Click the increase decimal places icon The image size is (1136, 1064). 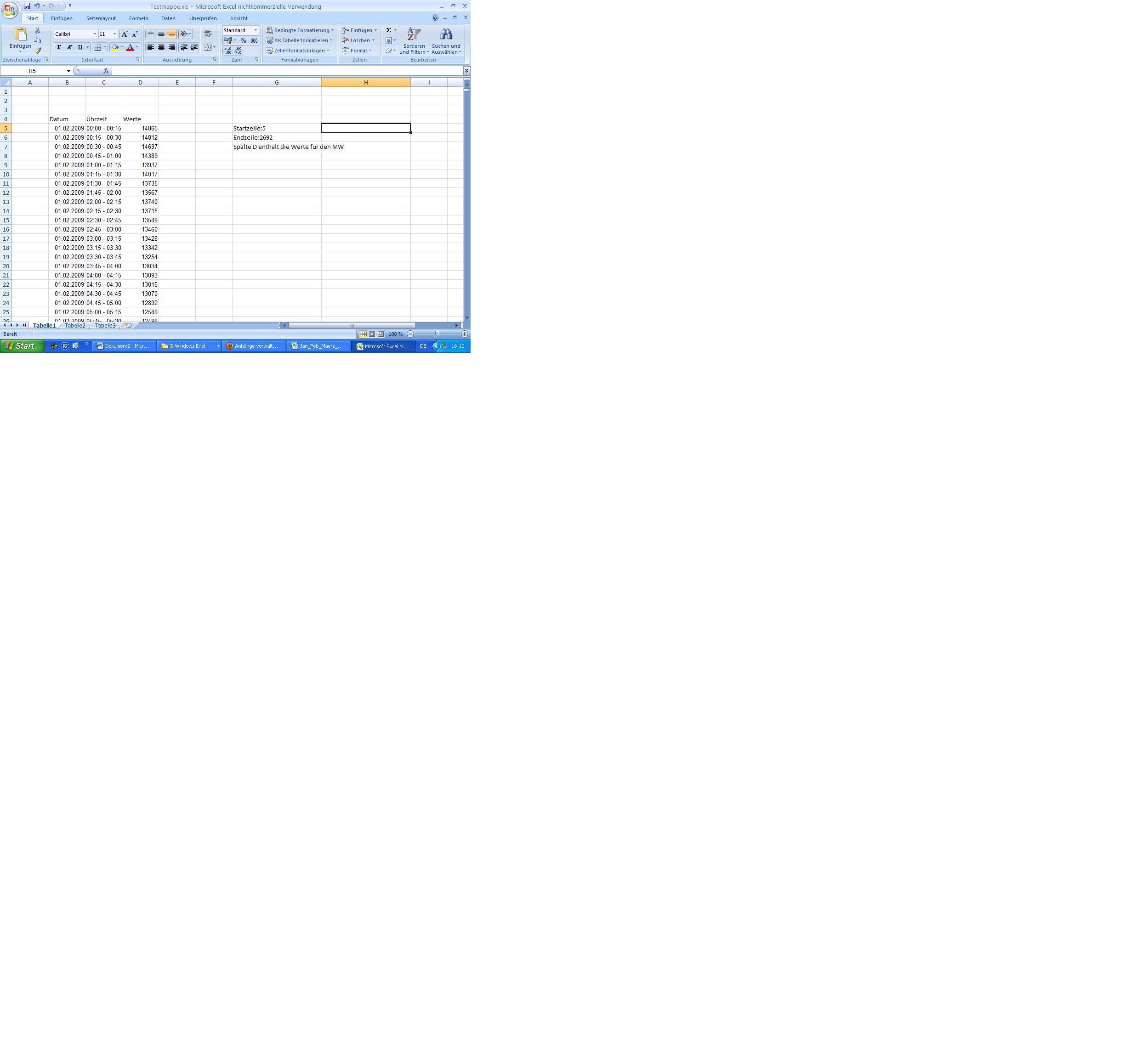228,51
